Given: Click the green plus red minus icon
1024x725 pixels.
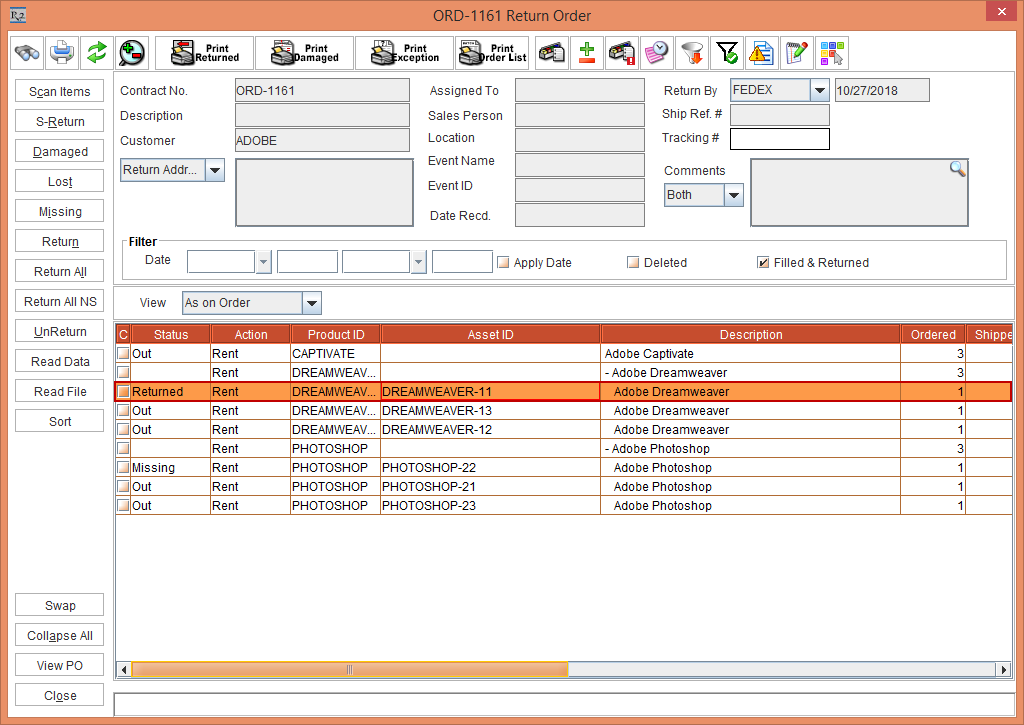Looking at the screenshot, I should [587, 53].
